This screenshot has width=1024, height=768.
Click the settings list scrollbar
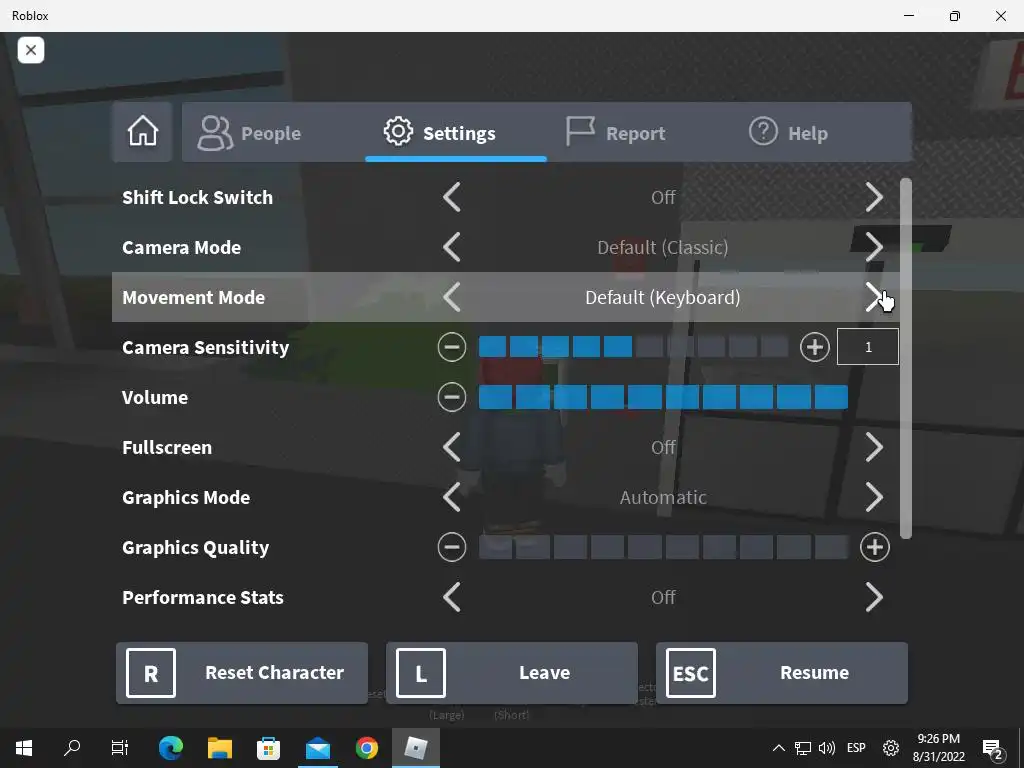[x=906, y=359]
